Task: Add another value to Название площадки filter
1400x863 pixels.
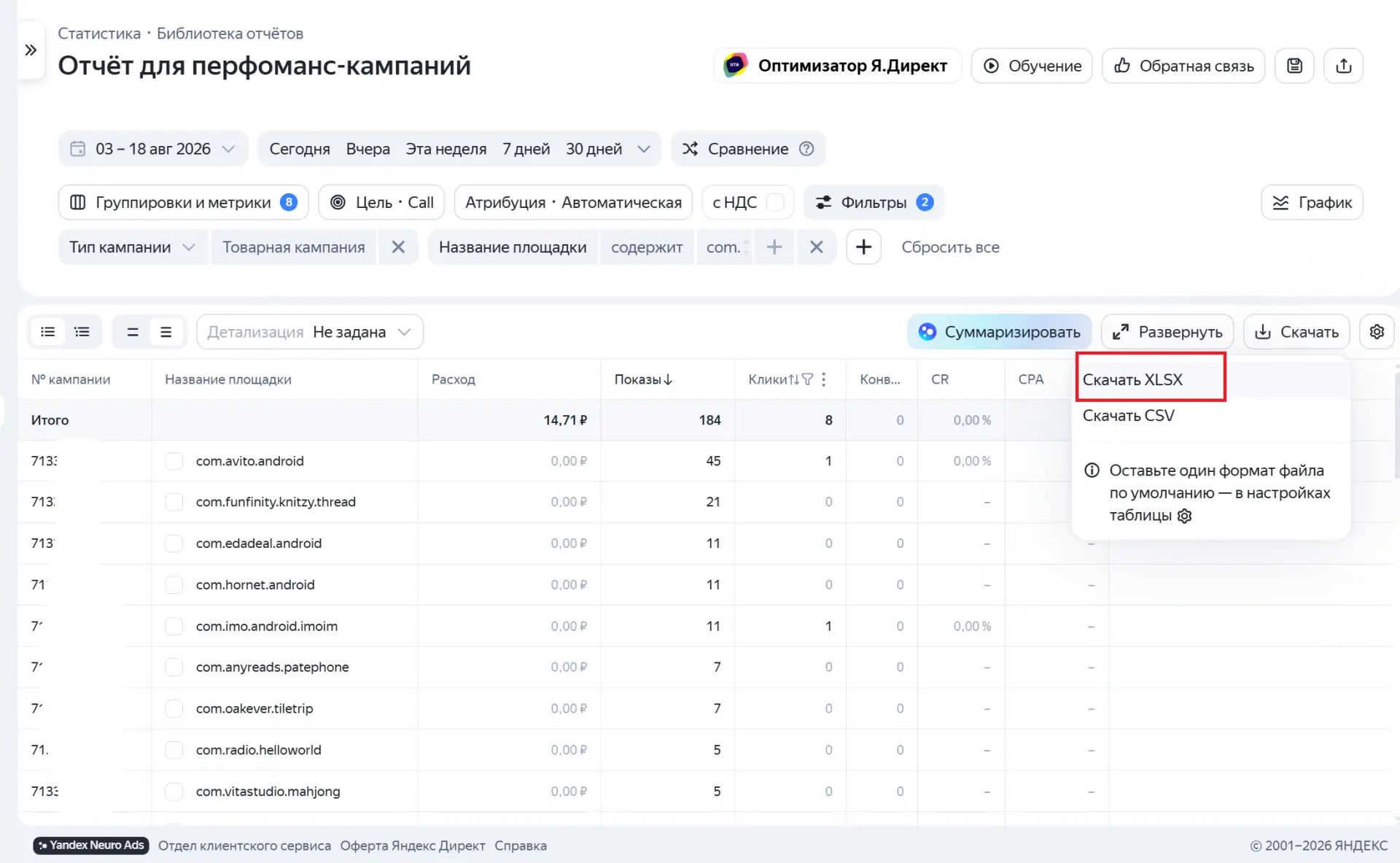Action: [x=774, y=247]
